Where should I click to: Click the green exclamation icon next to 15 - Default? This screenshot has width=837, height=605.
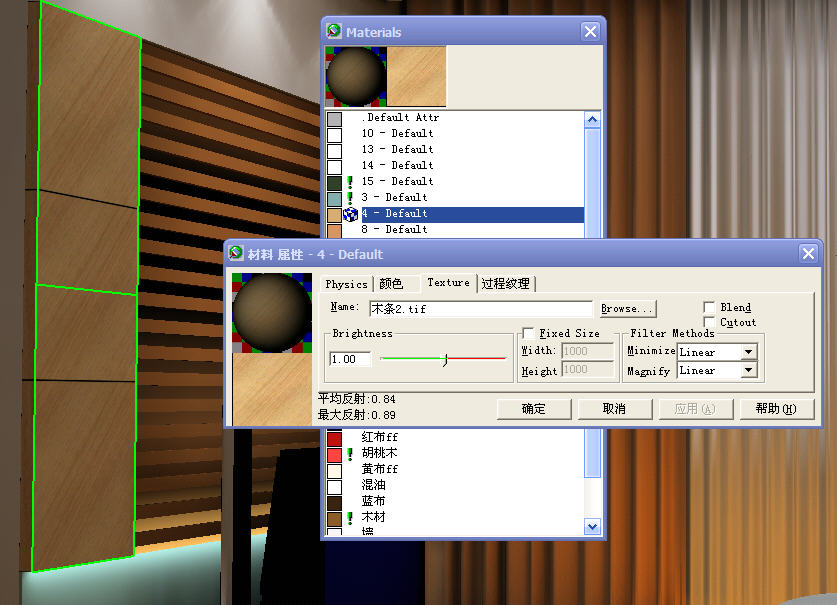tap(350, 182)
